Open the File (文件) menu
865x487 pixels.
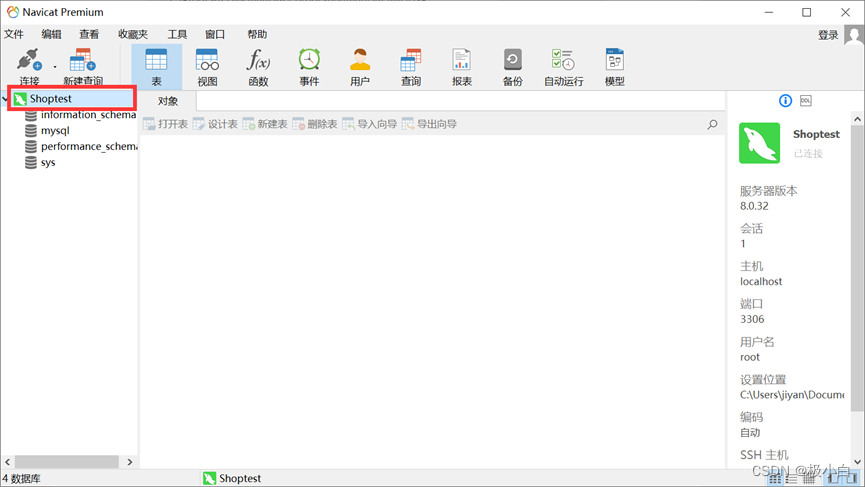[14, 34]
